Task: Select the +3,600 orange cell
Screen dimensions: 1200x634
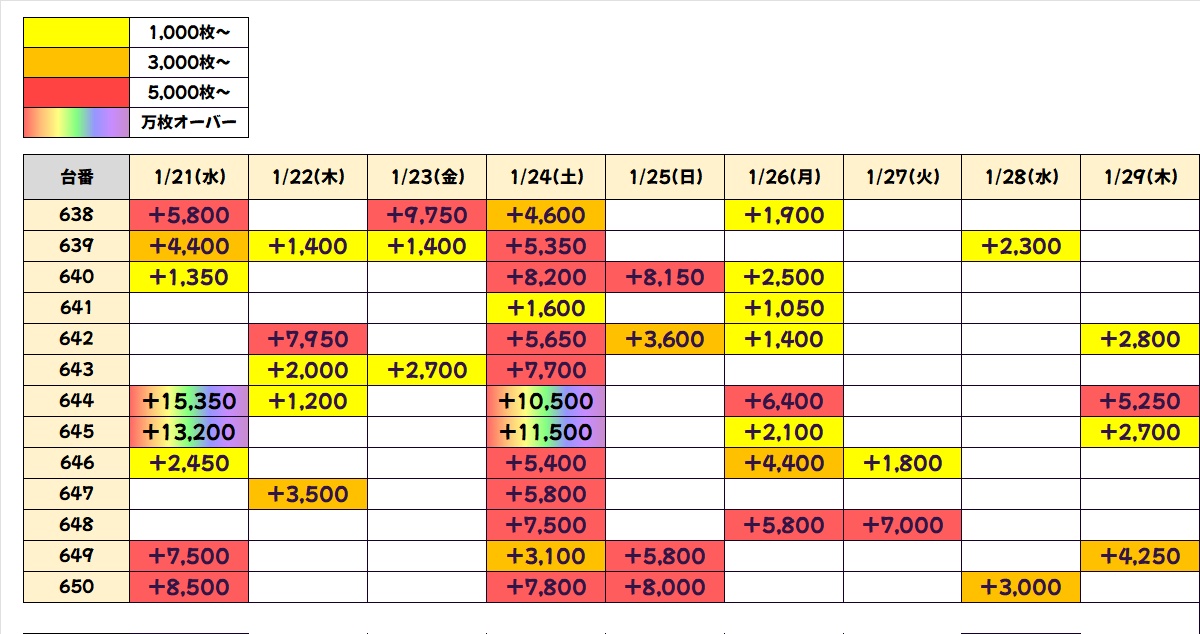Action: click(665, 339)
